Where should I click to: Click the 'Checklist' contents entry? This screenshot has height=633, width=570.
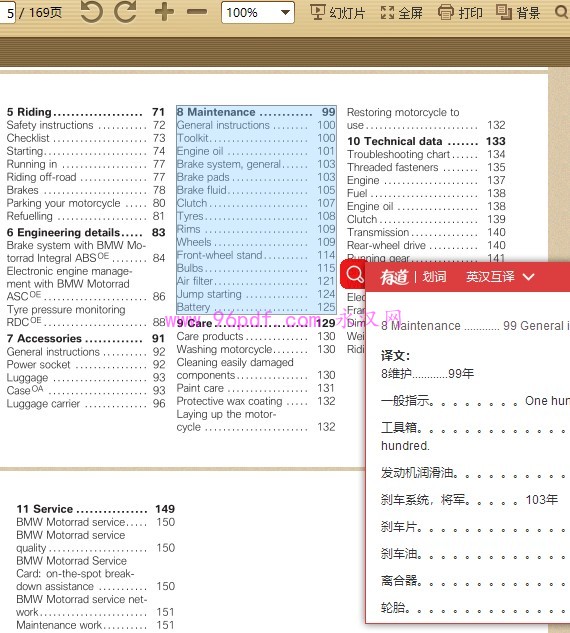tap(86, 138)
